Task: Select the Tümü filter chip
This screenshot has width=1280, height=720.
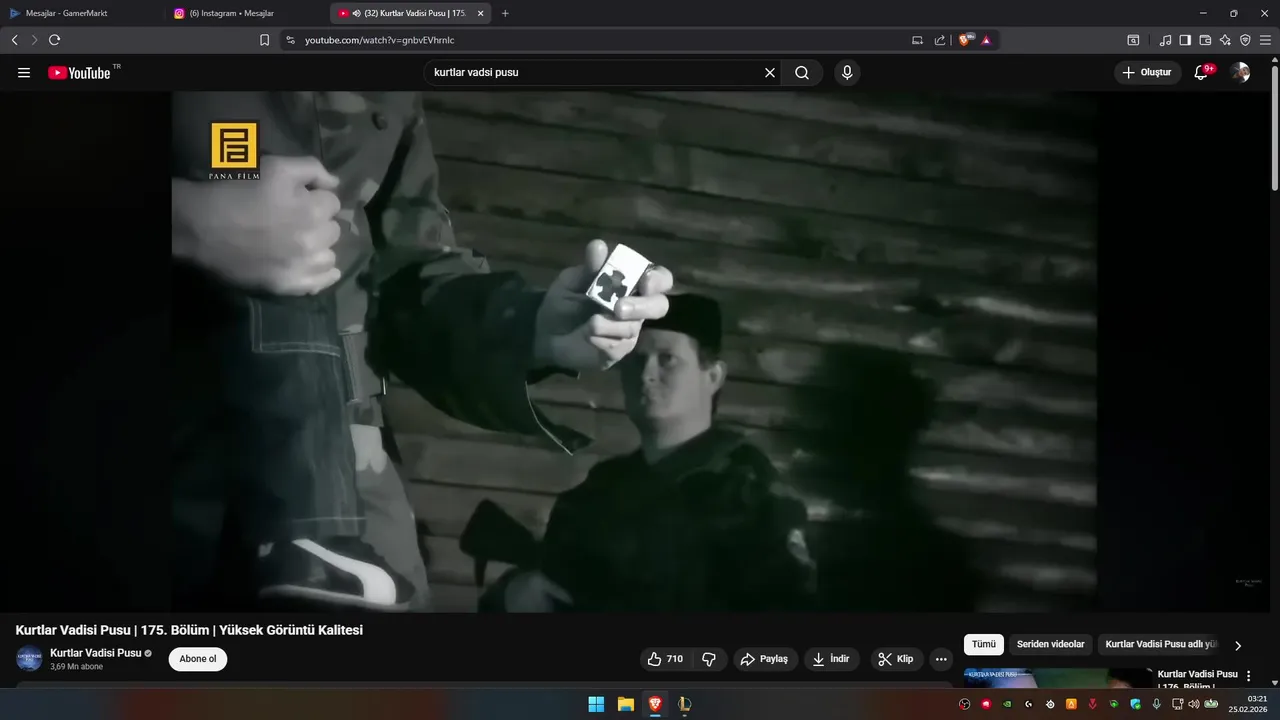Action: coord(984,645)
